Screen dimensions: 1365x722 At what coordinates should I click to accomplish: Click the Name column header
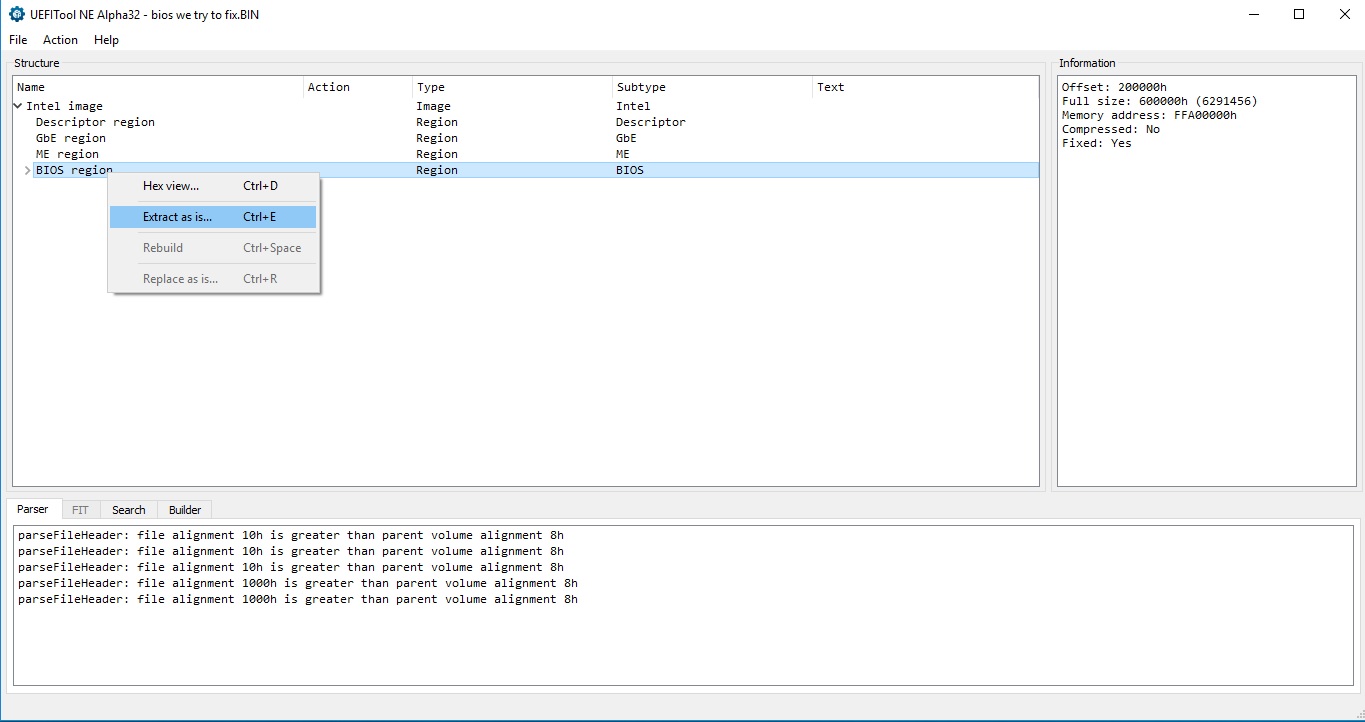(x=158, y=87)
